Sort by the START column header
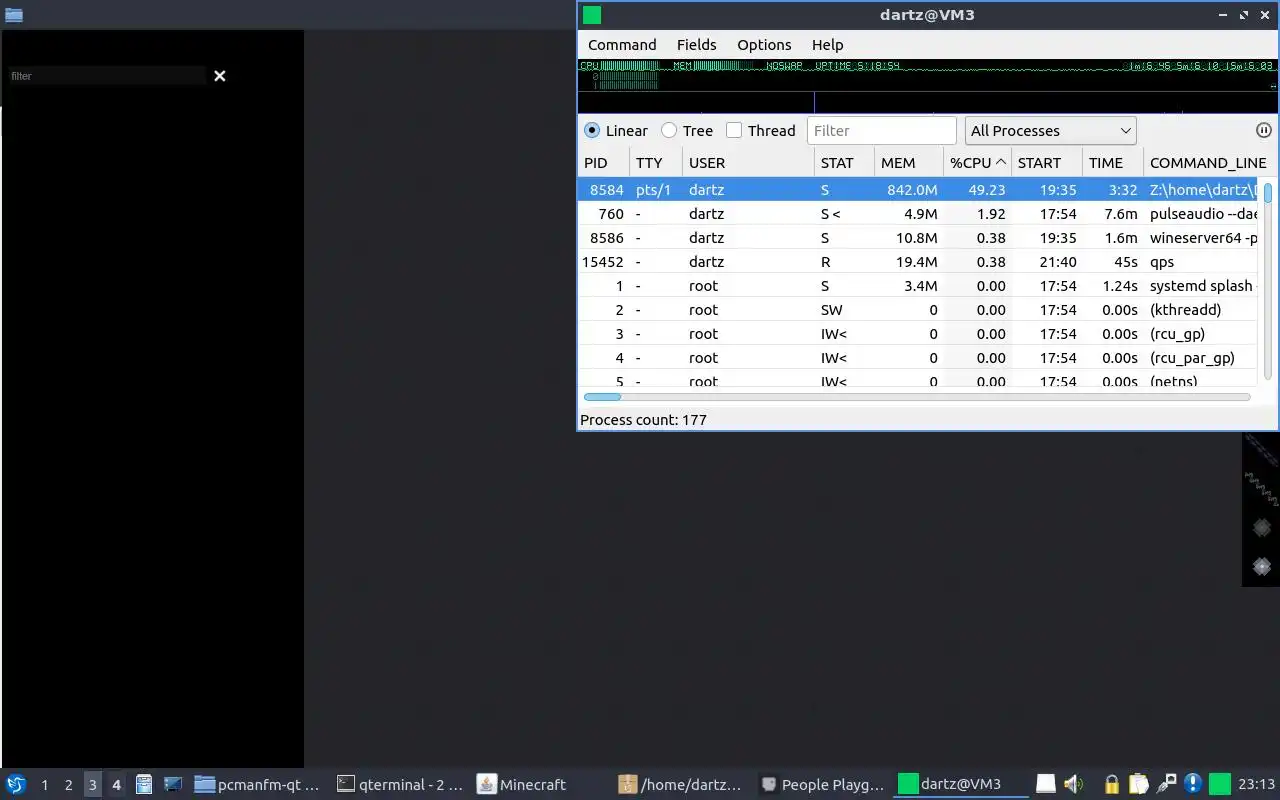 click(x=1047, y=162)
